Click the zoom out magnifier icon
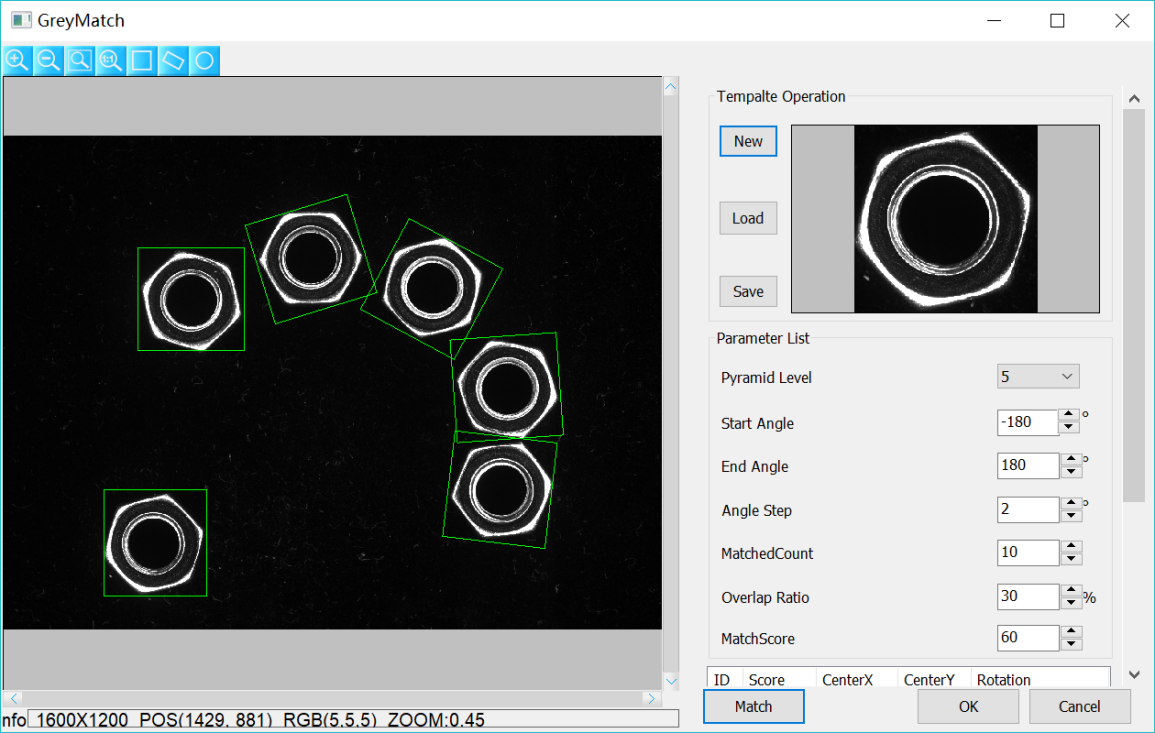The image size is (1155, 733). [48, 61]
